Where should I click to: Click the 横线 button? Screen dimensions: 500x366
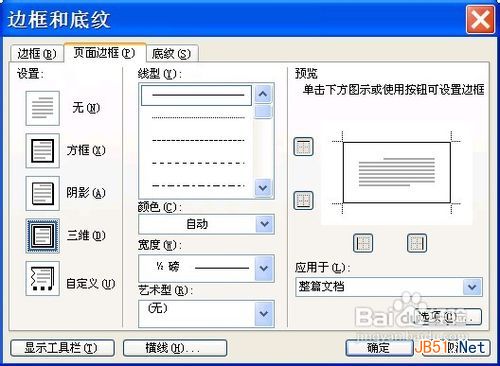coord(175,348)
